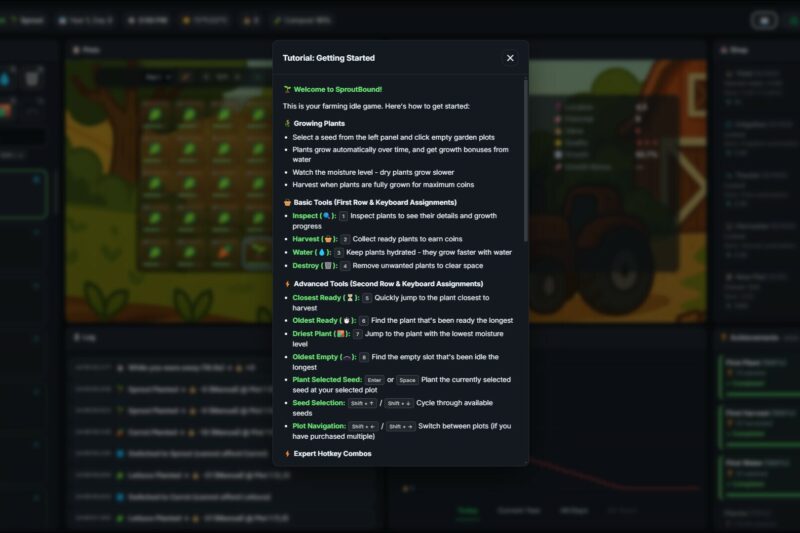Click the Space key badge in the tutorial
The height and width of the screenshot is (533, 800).
(407, 380)
